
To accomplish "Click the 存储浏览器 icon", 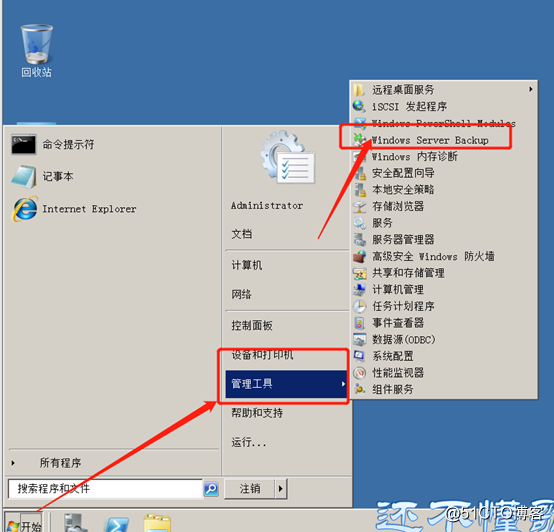I will click(360, 206).
